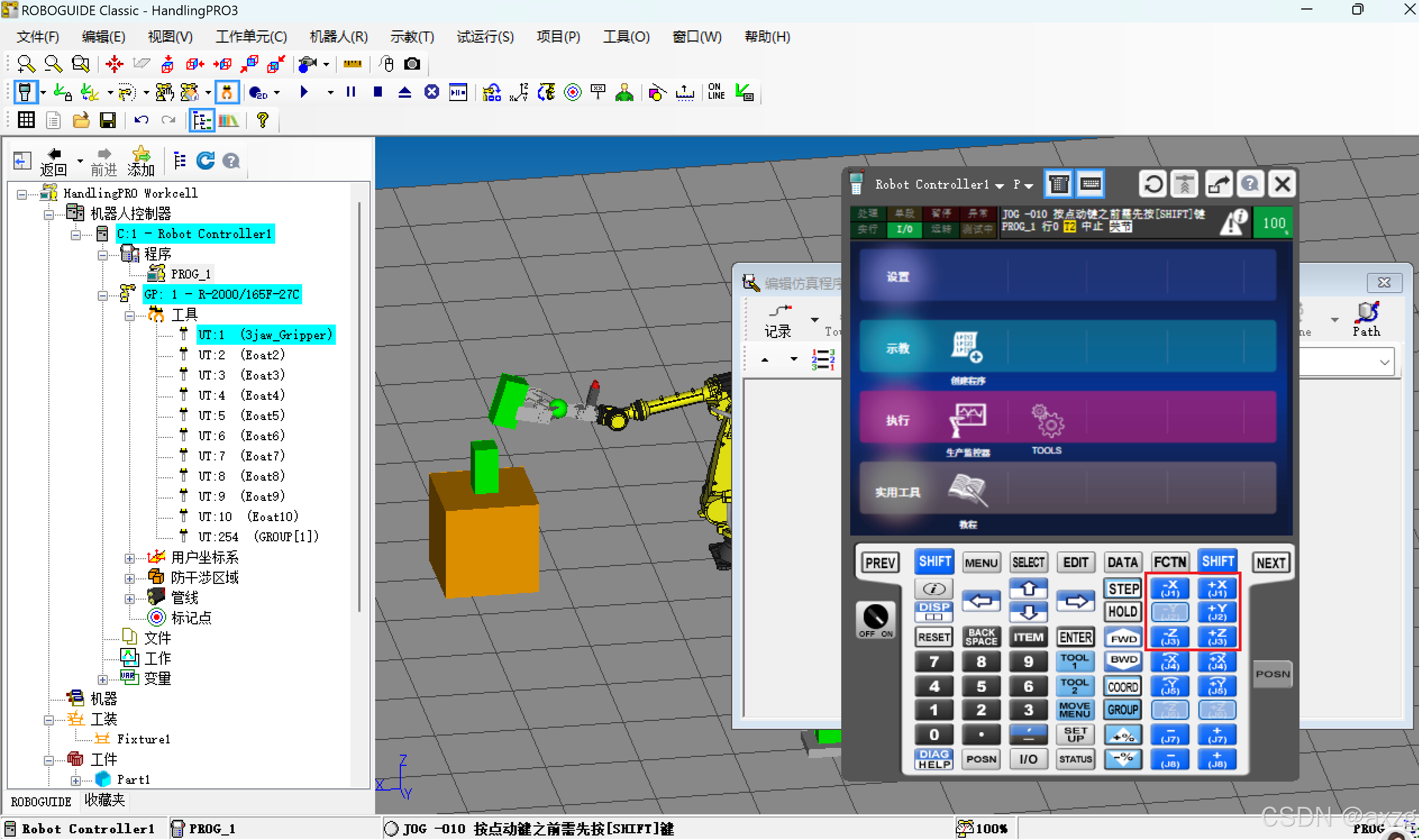Click the camera snapshot toolbar icon

[412, 64]
